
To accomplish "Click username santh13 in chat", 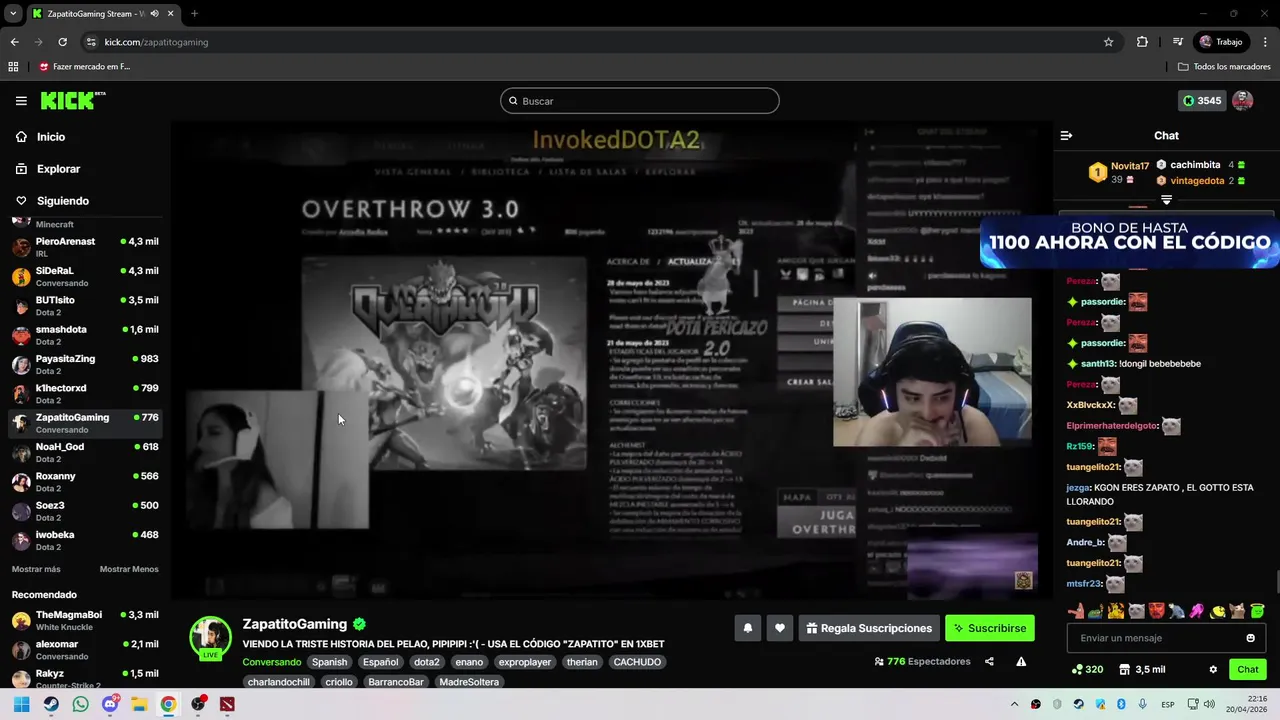I will (1098, 364).
